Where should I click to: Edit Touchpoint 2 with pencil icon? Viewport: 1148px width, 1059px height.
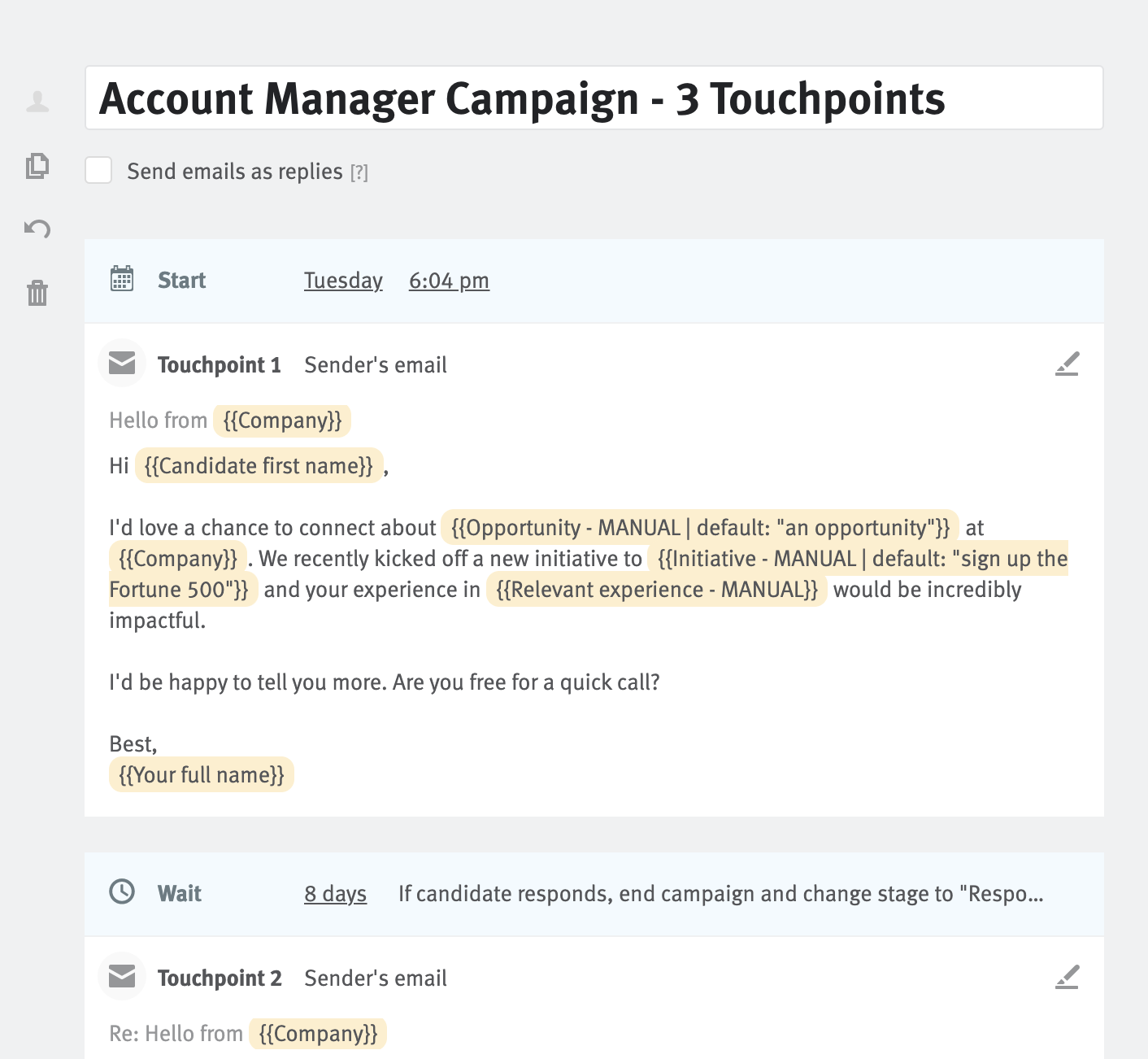(1067, 977)
